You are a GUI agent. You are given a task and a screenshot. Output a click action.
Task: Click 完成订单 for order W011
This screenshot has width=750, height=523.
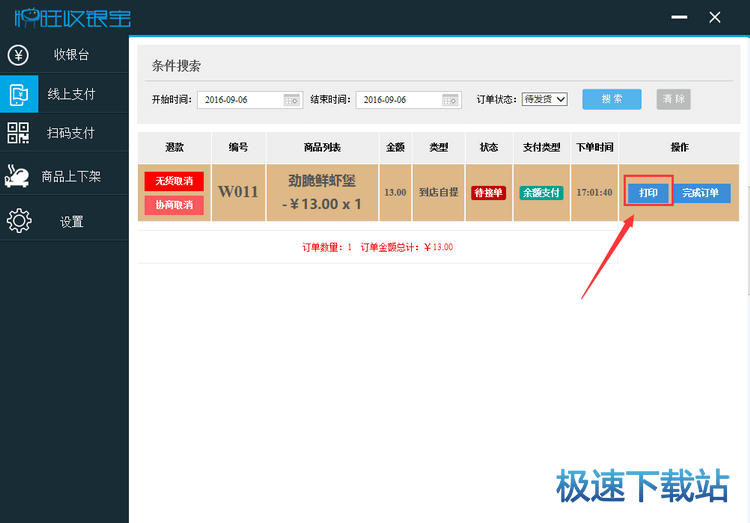click(701, 193)
